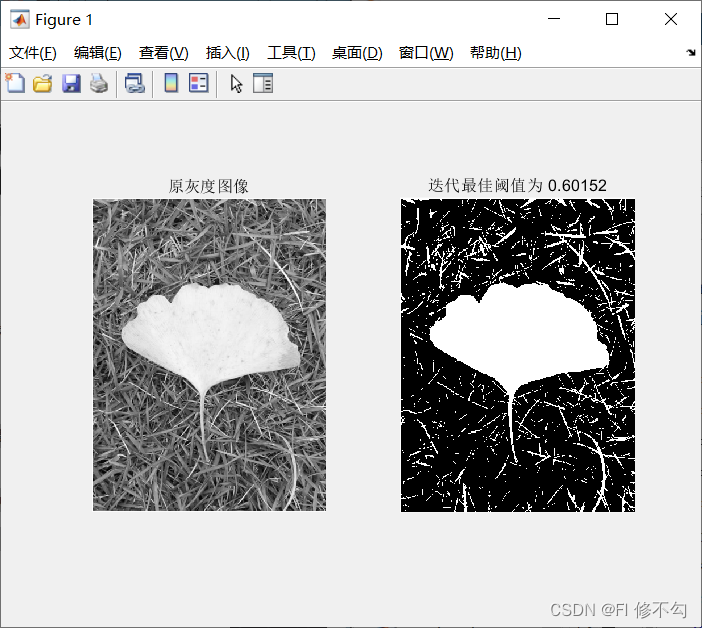Open the 窗口(W) menu
Screen dimensions: 702x628
tap(426, 53)
